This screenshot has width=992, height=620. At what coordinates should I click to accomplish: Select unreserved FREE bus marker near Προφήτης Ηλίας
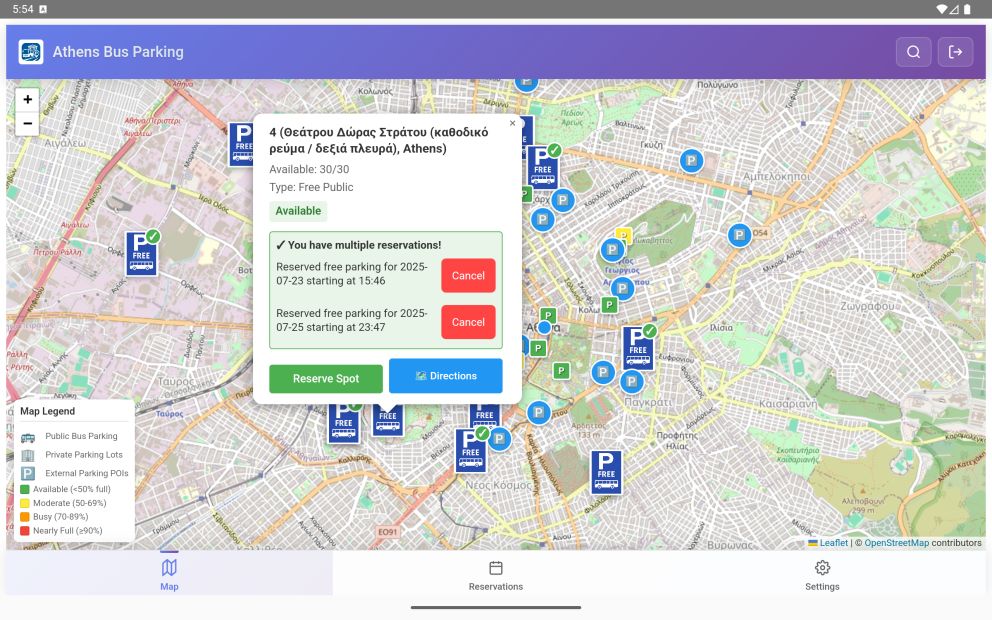pos(606,473)
